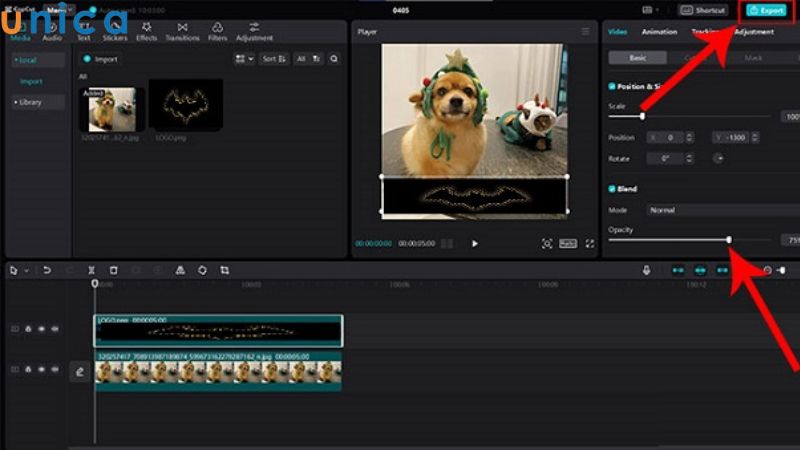Click the microphone record voiceover icon
This screenshot has width=800, height=450.
pos(647,270)
